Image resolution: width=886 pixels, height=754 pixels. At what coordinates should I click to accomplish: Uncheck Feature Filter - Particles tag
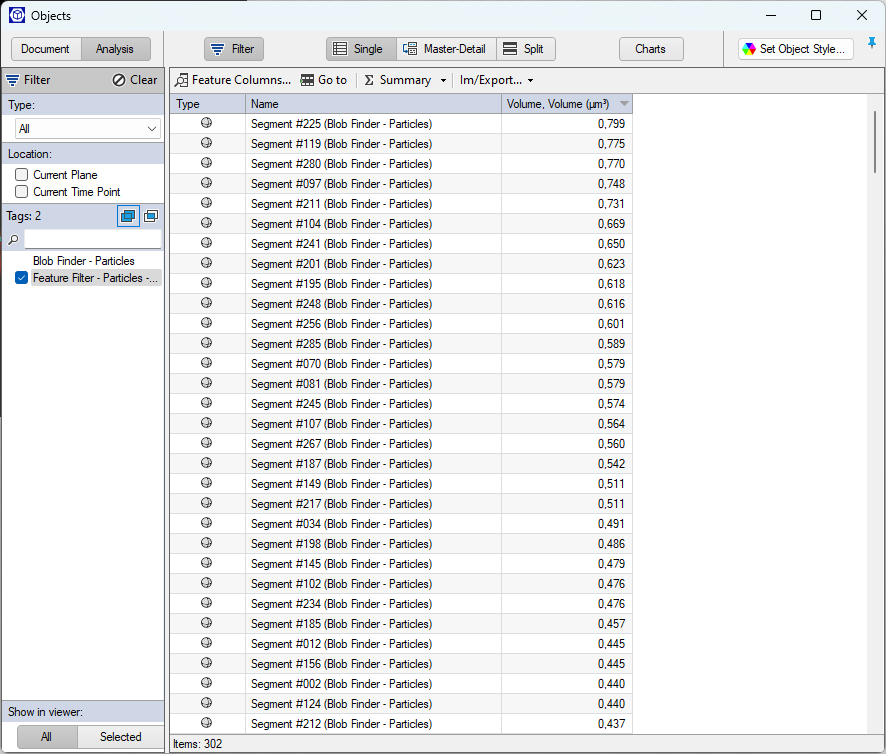[x=21, y=277]
